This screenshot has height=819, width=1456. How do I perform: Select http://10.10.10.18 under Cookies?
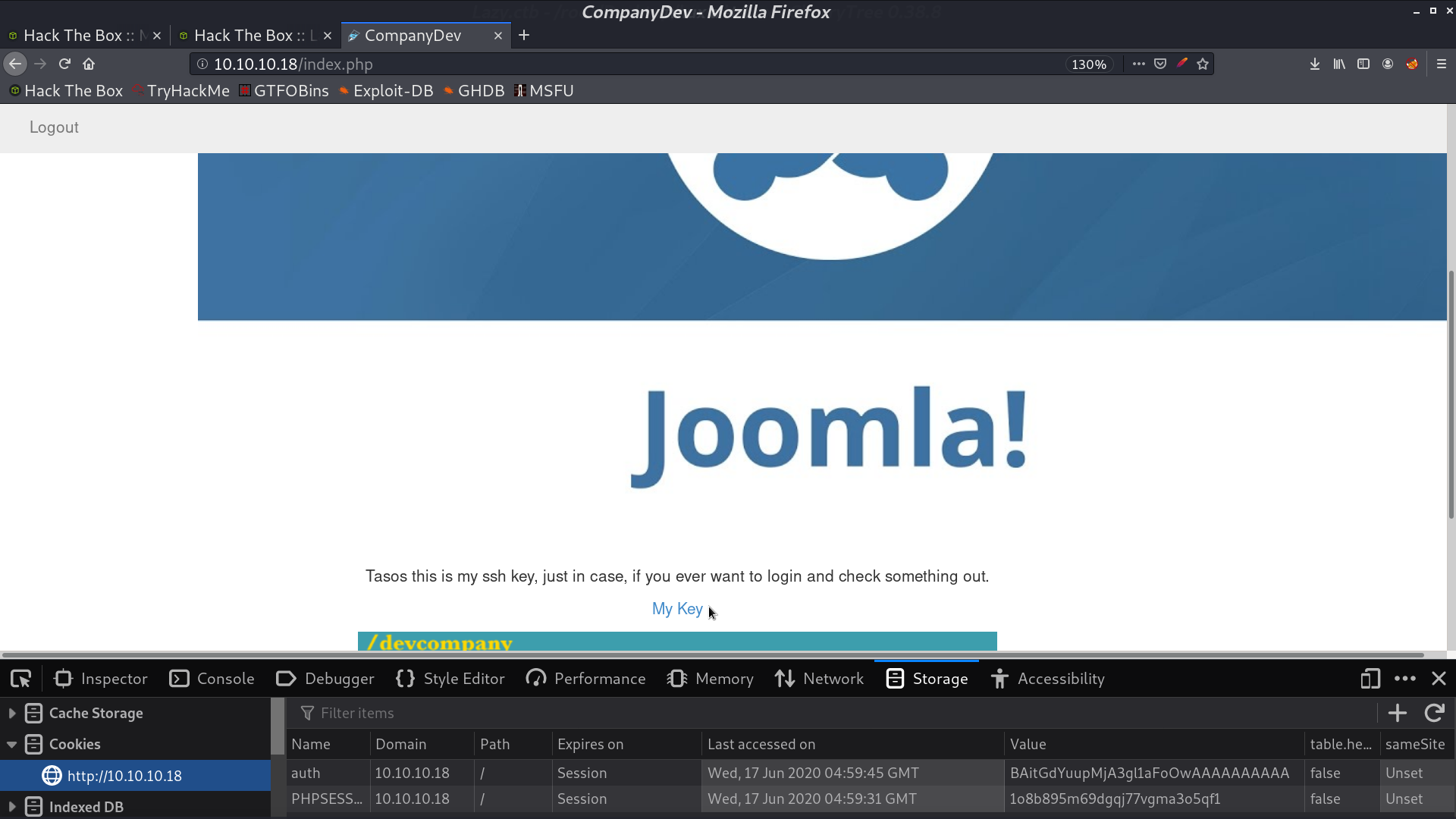click(135, 776)
